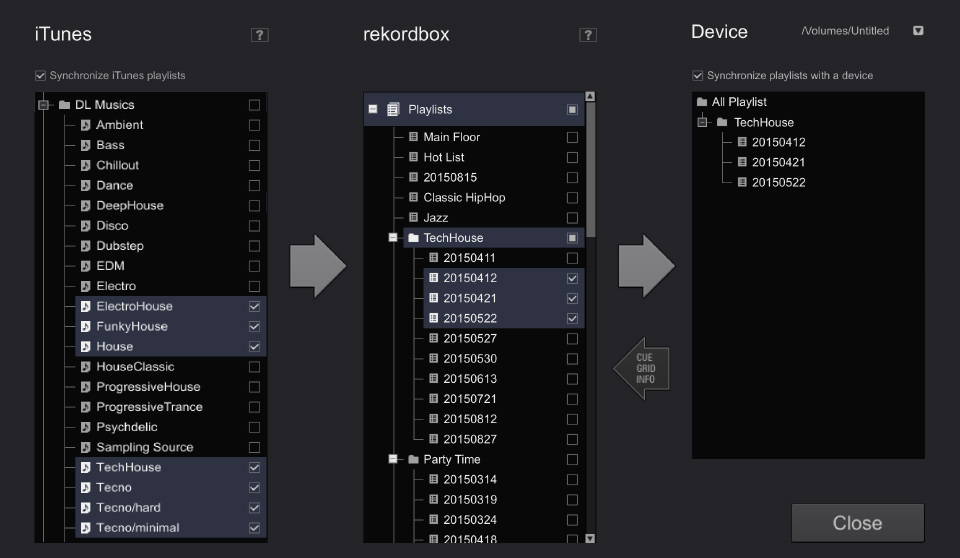
Task: Click the Device 20150412 playlist icon
Action: click(x=742, y=142)
